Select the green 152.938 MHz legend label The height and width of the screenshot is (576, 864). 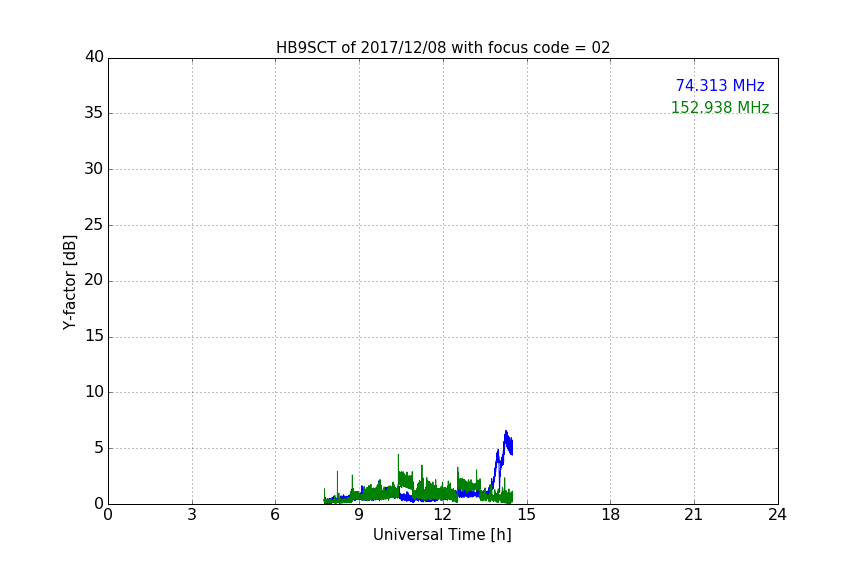tap(720, 107)
